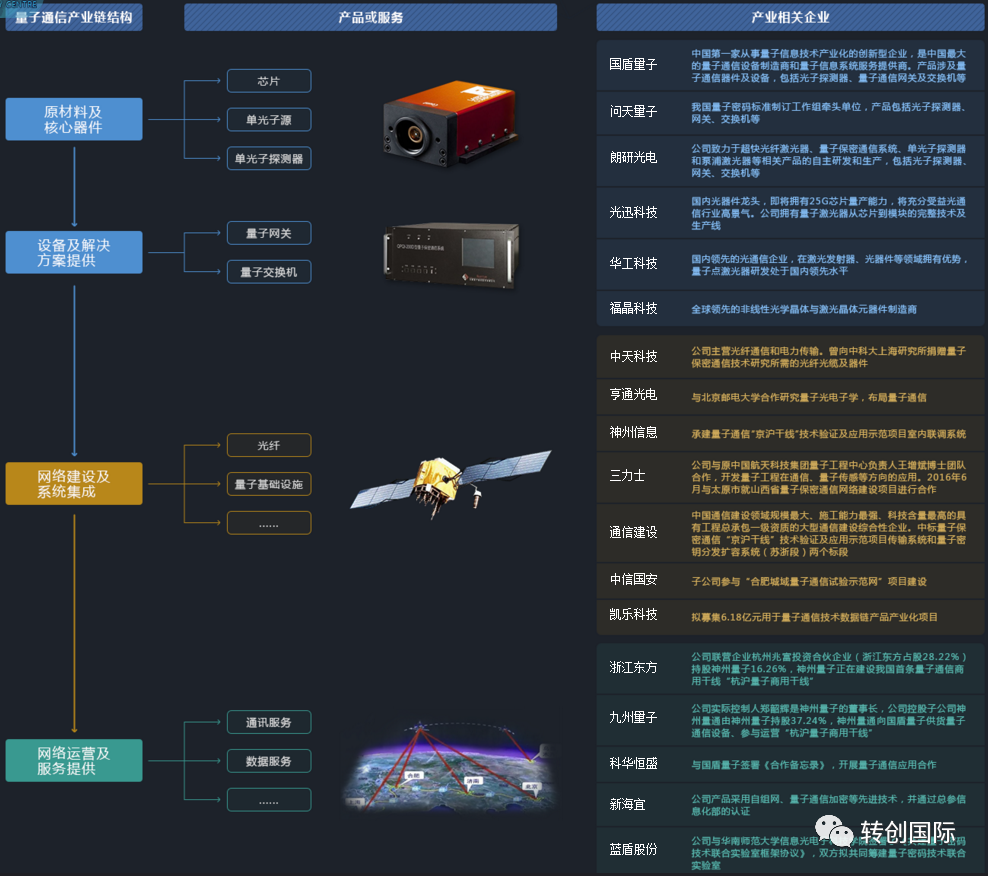Click company name 中信国安
Viewport: 988px width, 876px height.
[x=633, y=580]
